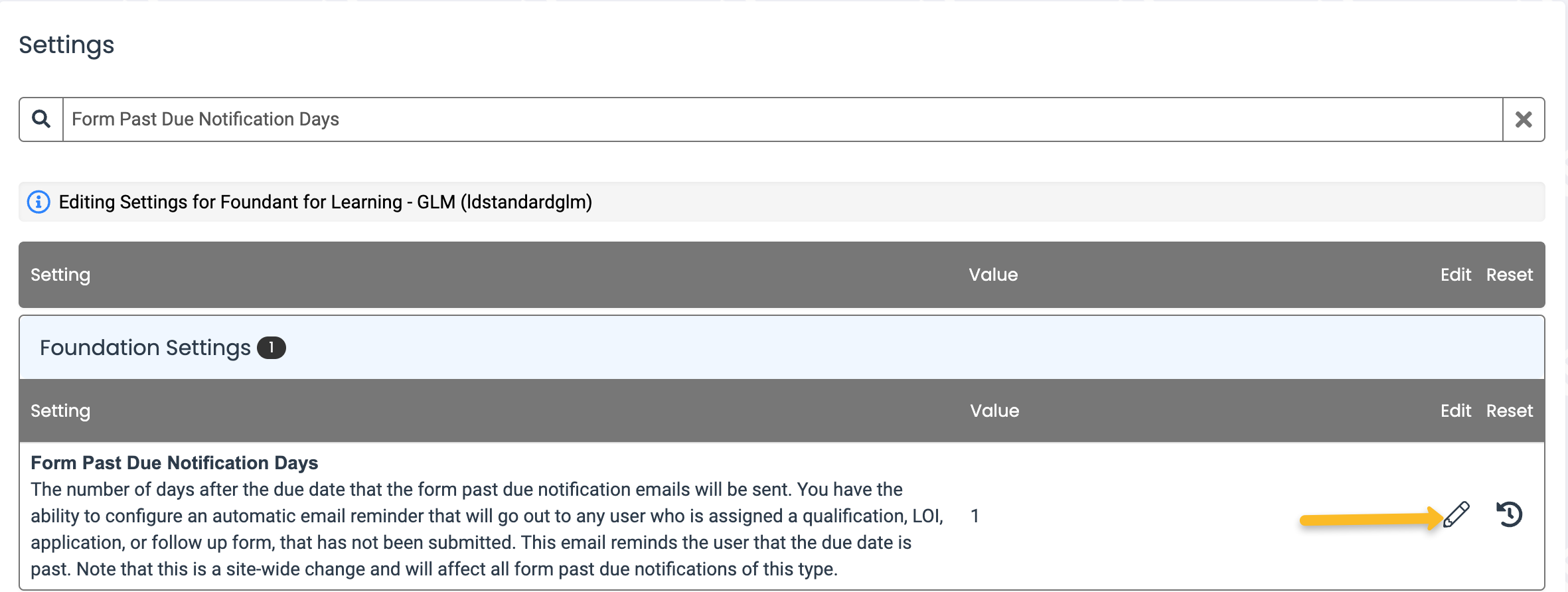This screenshot has height=592, width=1568.
Task: Click Edit header inside Foundation Settings
Action: pyautogui.click(x=1456, y=411)
